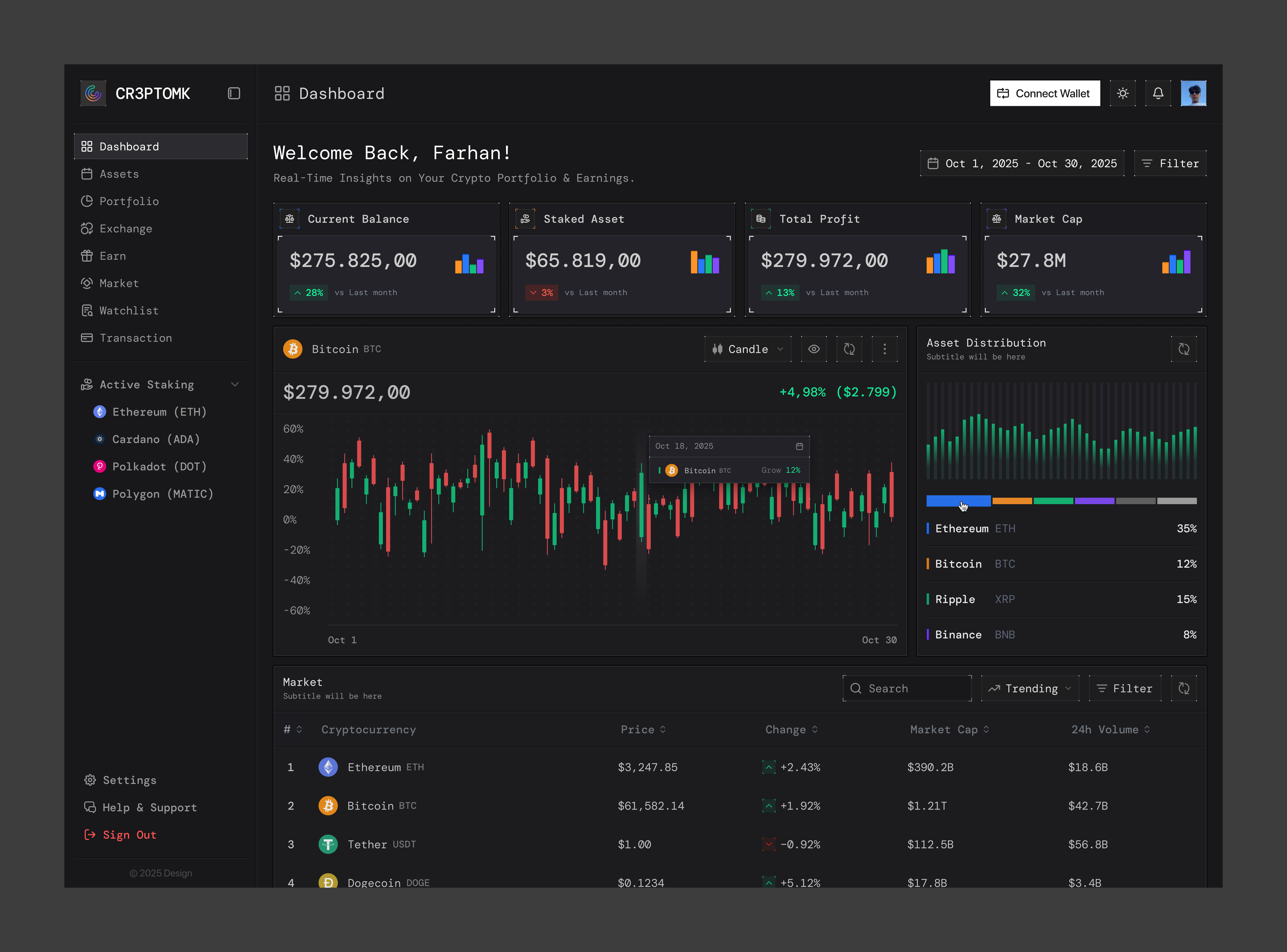Open Bitcoin chart more options menu
Viewport: 1287px width, 952px height.
click(885, 349)
